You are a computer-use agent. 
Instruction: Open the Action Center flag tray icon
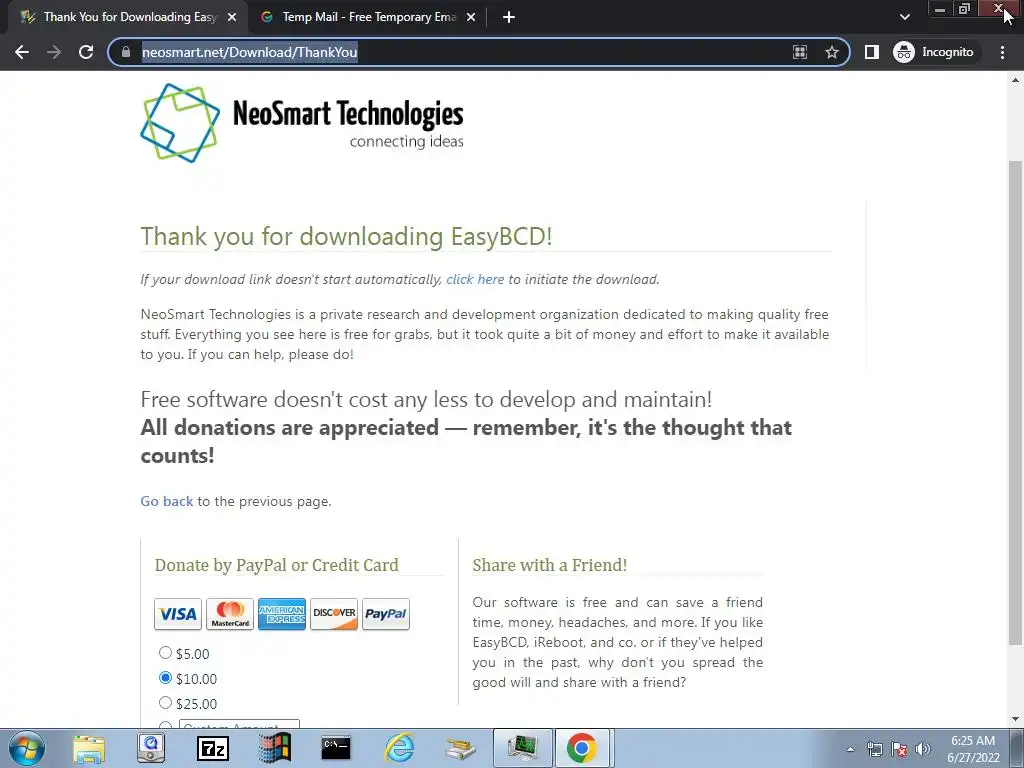click(x=899, y=749)
